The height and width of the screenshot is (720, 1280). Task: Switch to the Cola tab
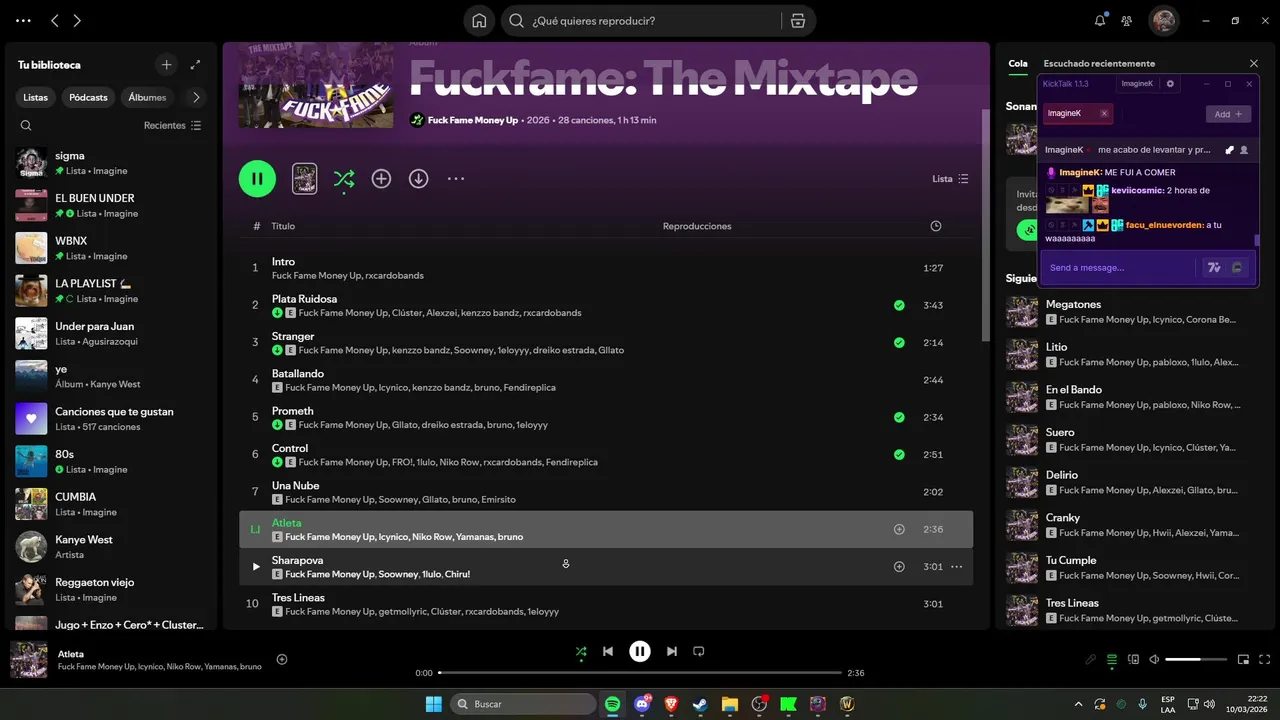pos(1018,63)
